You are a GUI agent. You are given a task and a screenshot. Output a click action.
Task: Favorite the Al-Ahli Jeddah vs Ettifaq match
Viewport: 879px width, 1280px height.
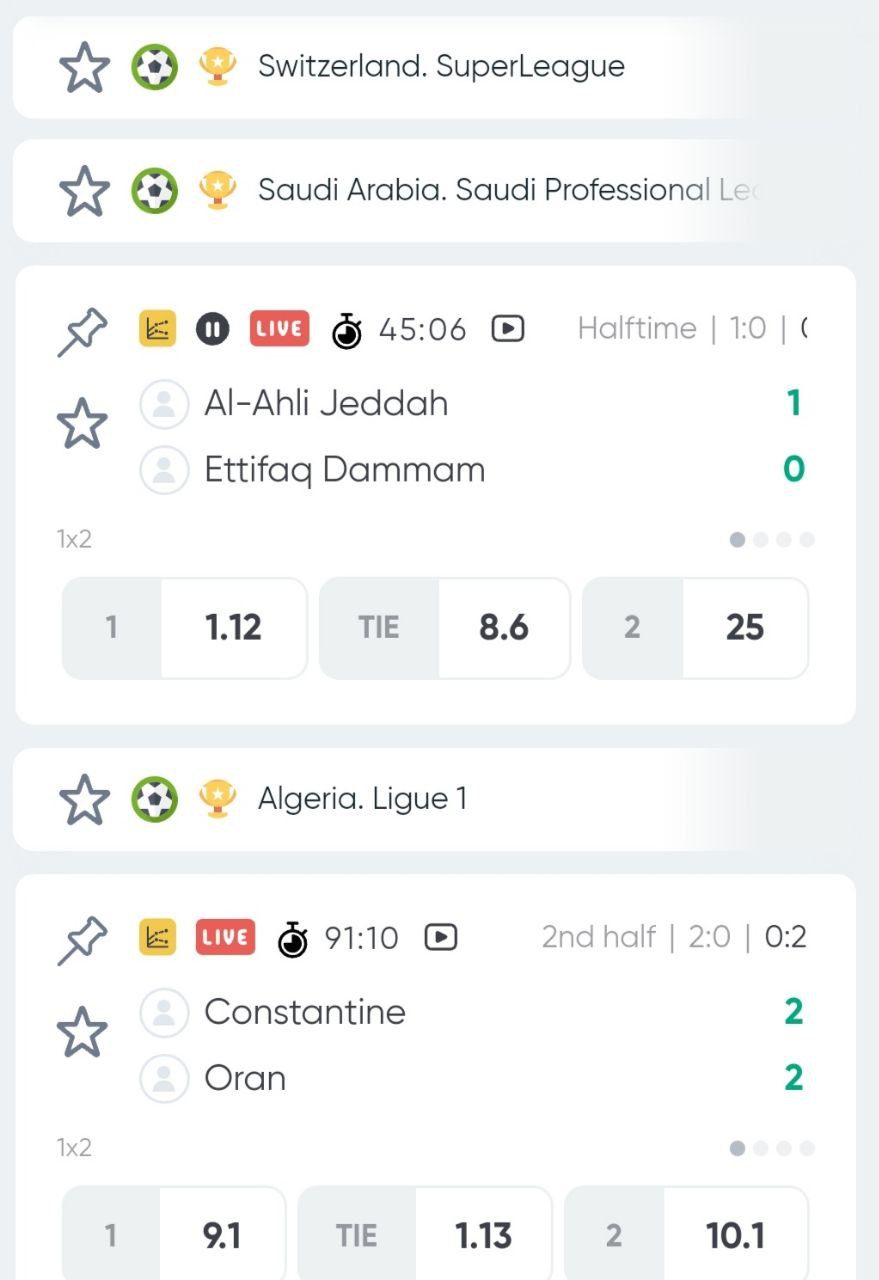click(x=82, y=423)
